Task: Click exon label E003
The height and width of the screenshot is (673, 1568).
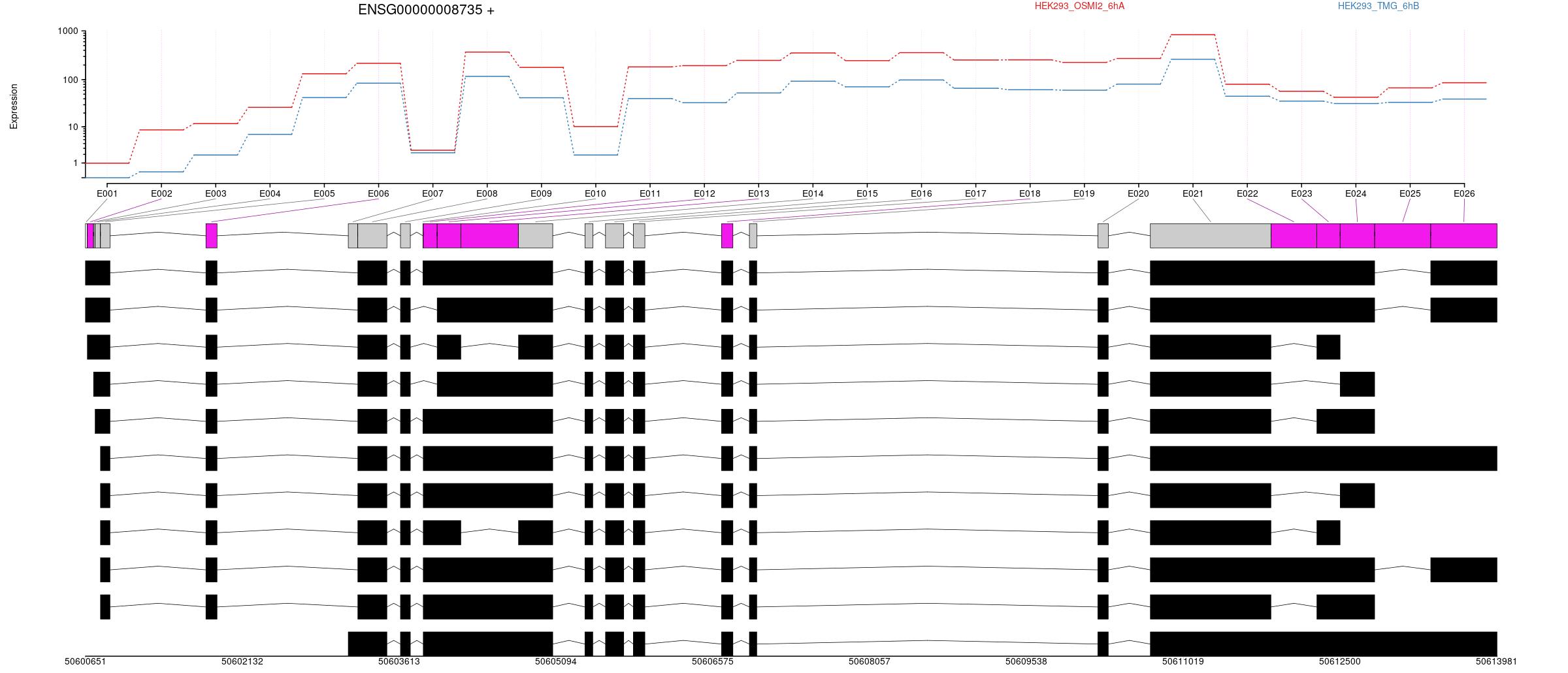Action: click(216, 193)
